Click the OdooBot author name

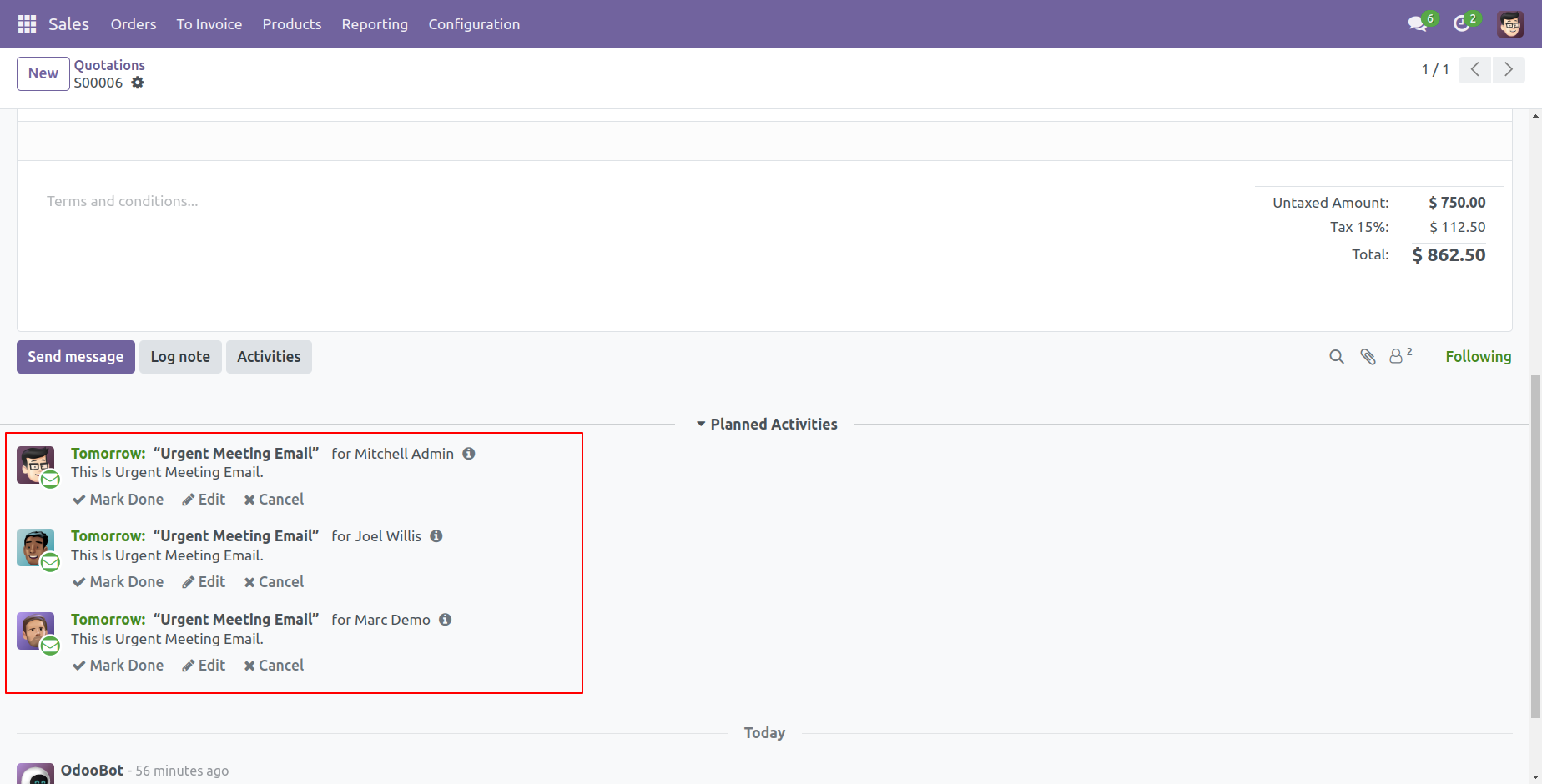[x=92, y=771]
